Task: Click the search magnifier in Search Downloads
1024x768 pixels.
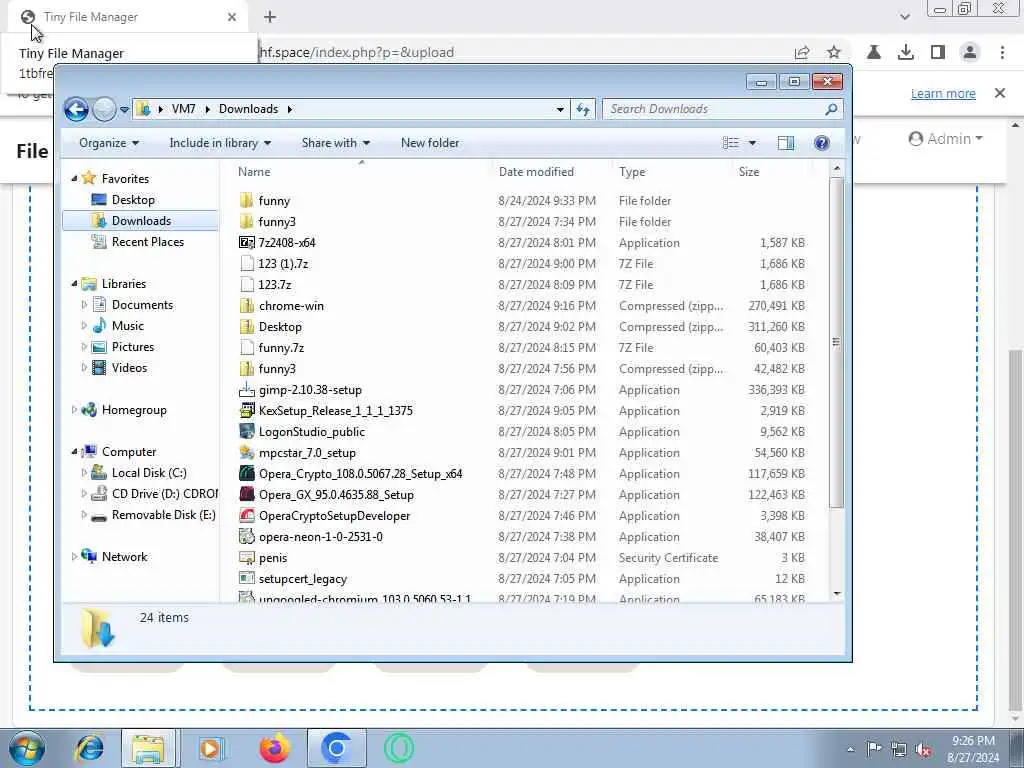Action: tap(831, 109)
